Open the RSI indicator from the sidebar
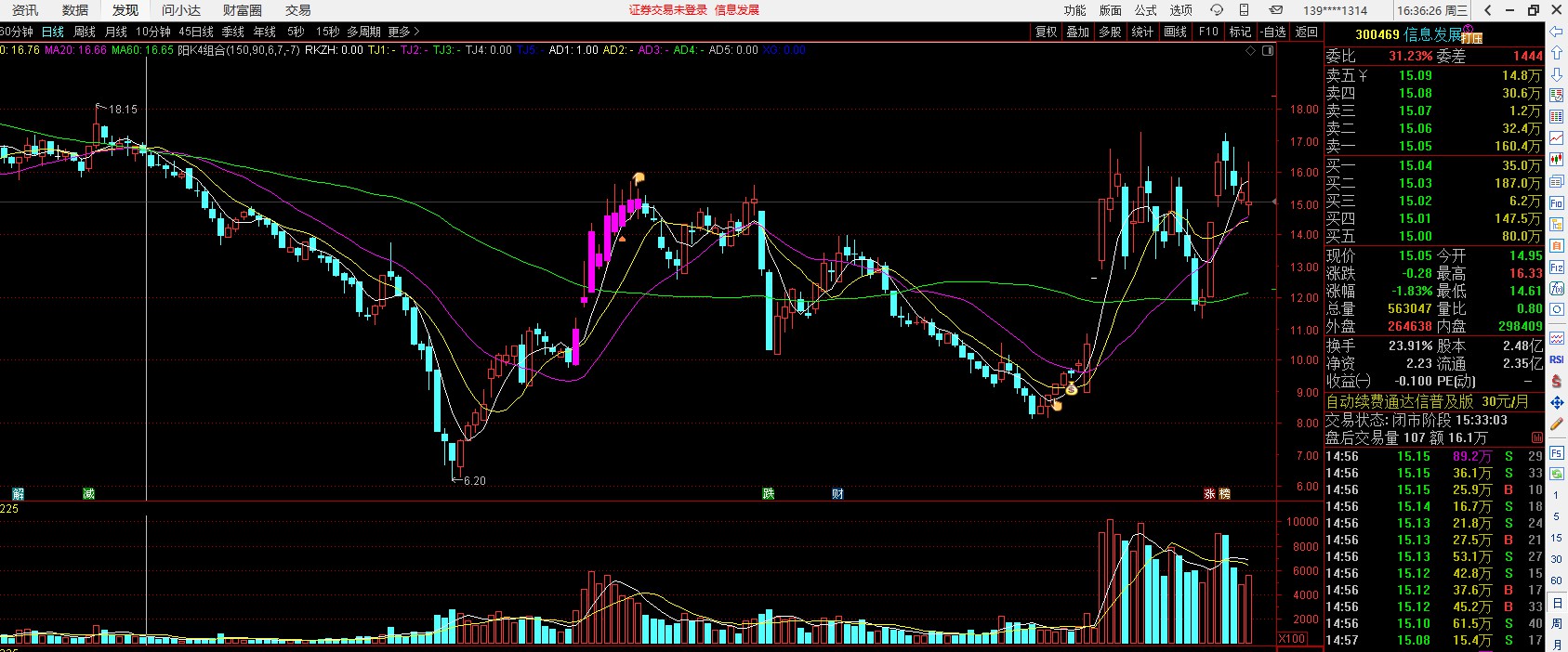The image size is (1568, 652). (1557, 359)
